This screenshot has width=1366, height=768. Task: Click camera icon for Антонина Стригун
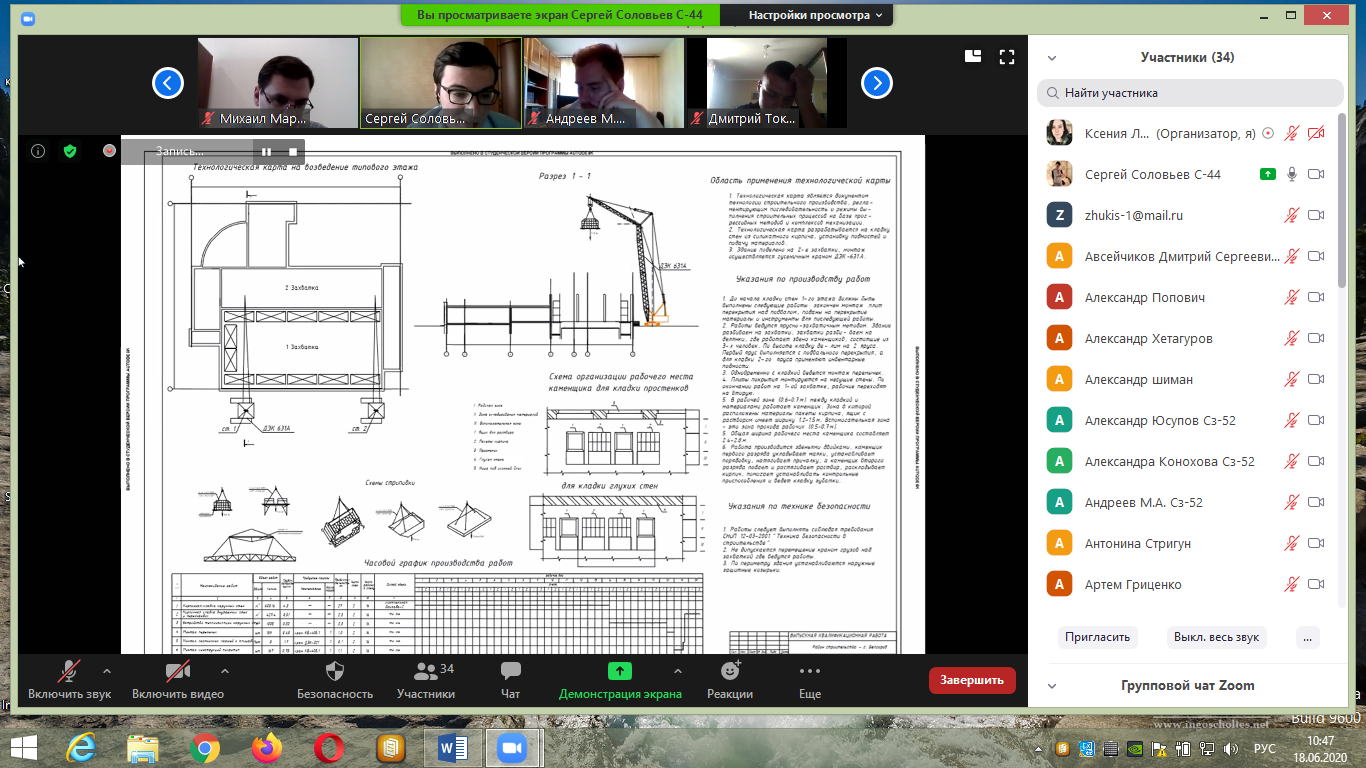[x=1316, y=543]
